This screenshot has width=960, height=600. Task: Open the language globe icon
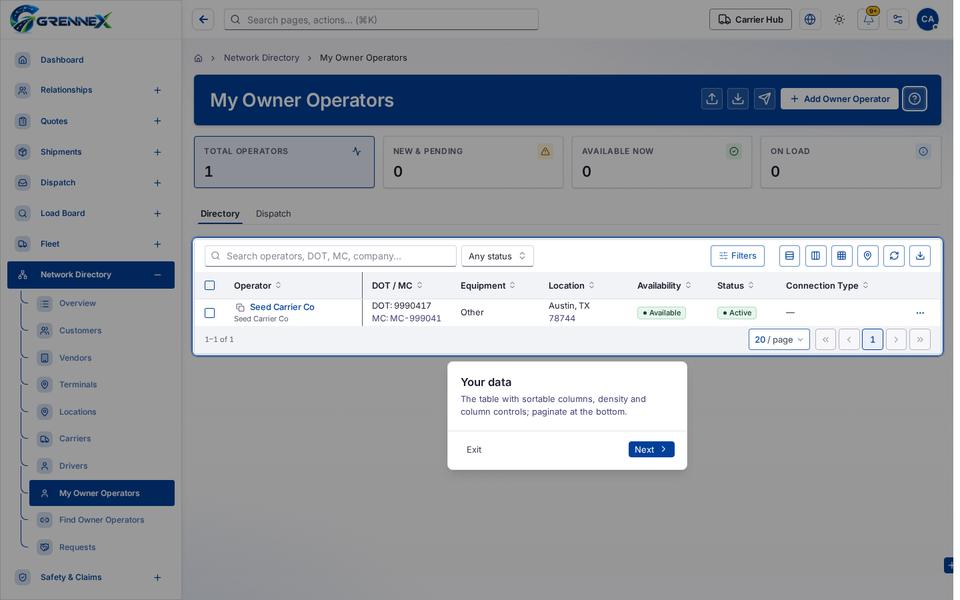(x=810, y=20)
